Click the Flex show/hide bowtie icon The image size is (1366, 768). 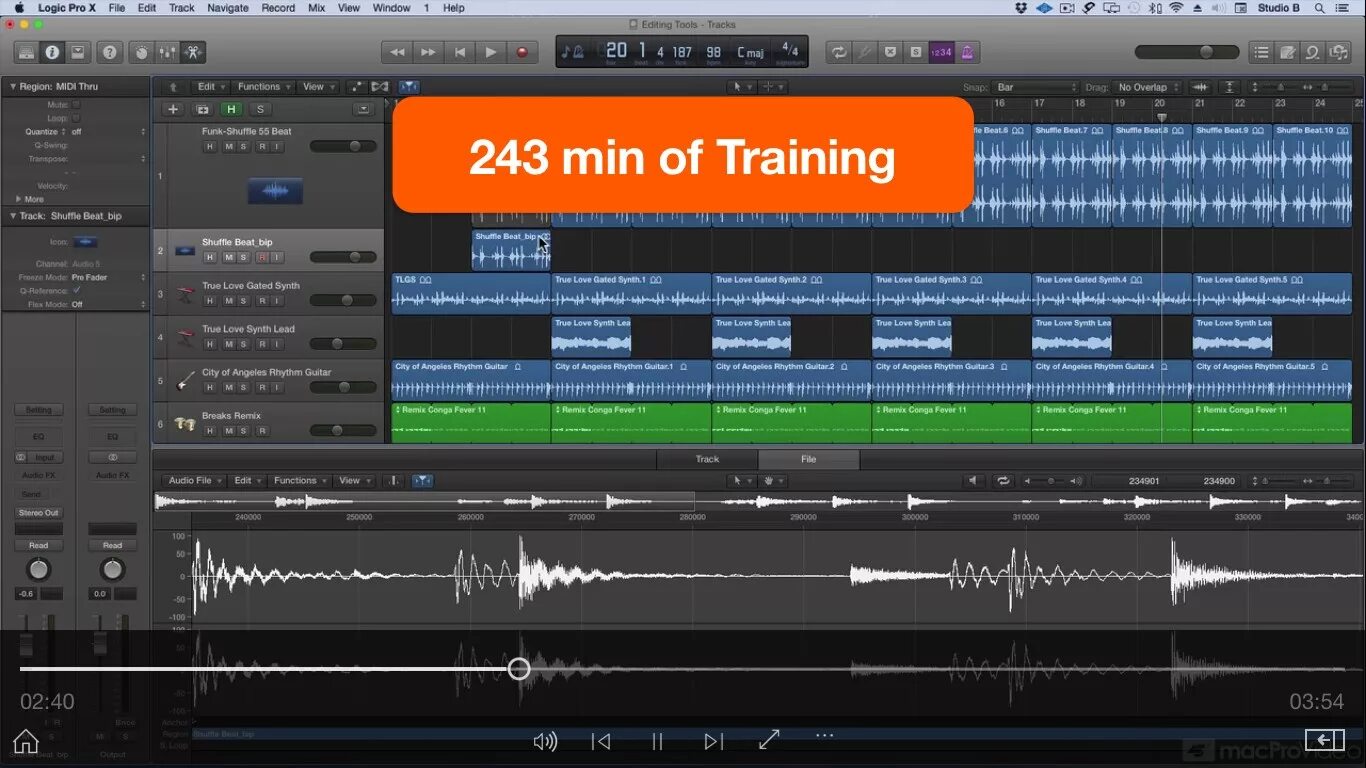coord(380,87)
